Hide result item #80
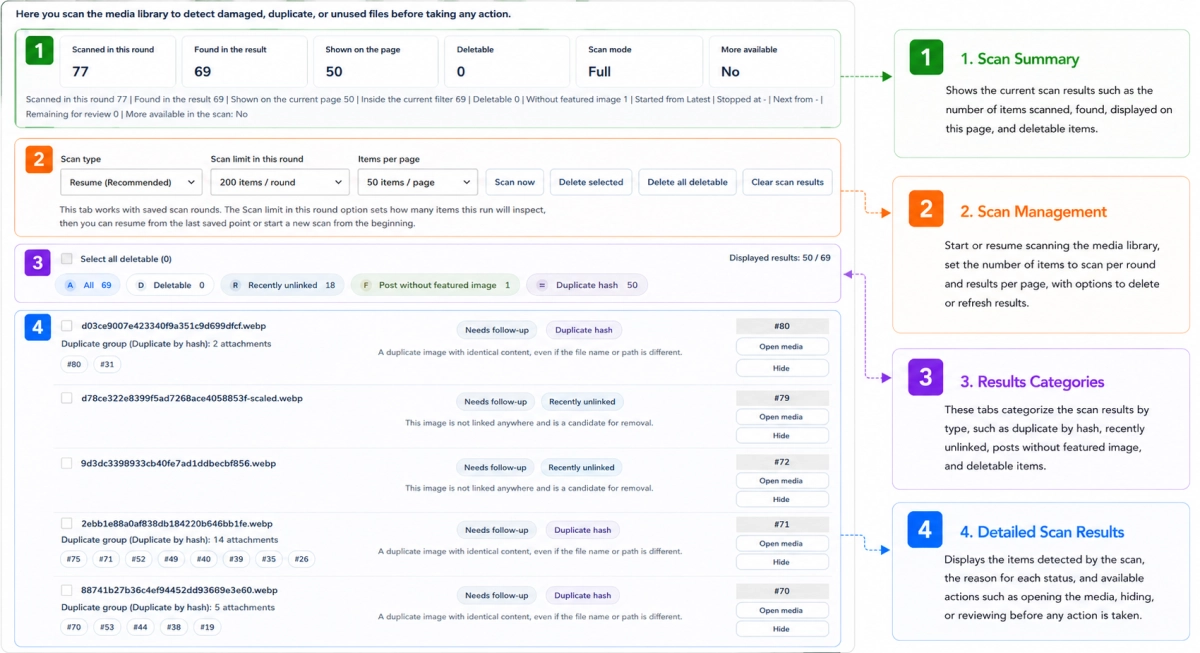This screenshot has width=1200, height=653. (x=782, y=367)
